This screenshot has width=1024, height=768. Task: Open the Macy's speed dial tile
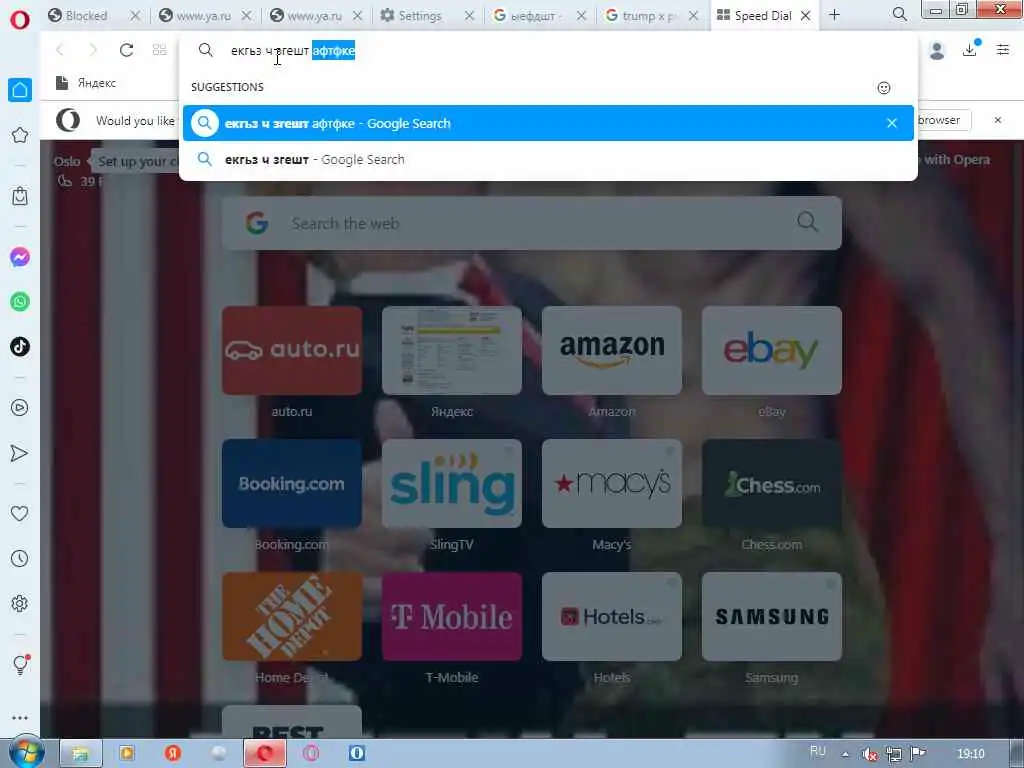(612, 483)
